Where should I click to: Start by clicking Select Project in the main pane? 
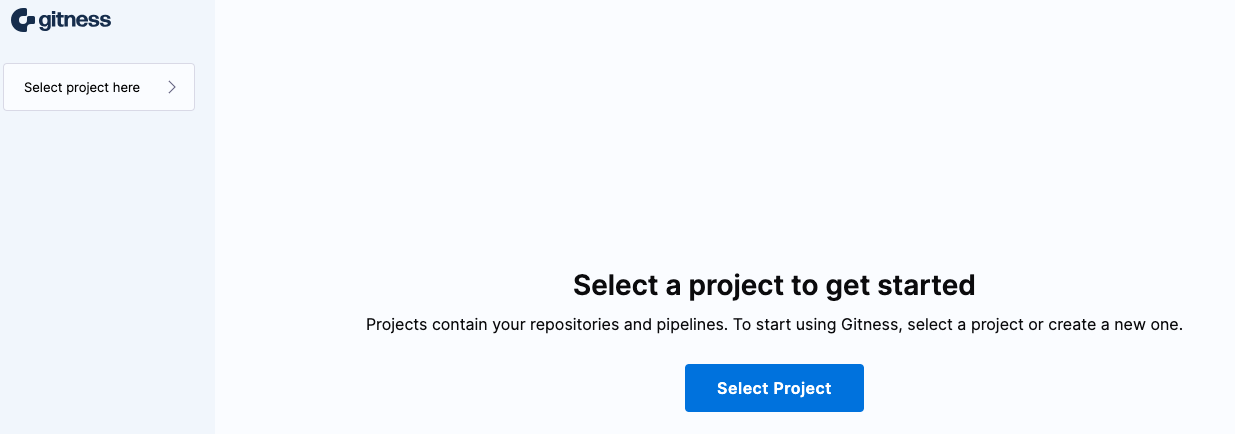tap(774, 388)
